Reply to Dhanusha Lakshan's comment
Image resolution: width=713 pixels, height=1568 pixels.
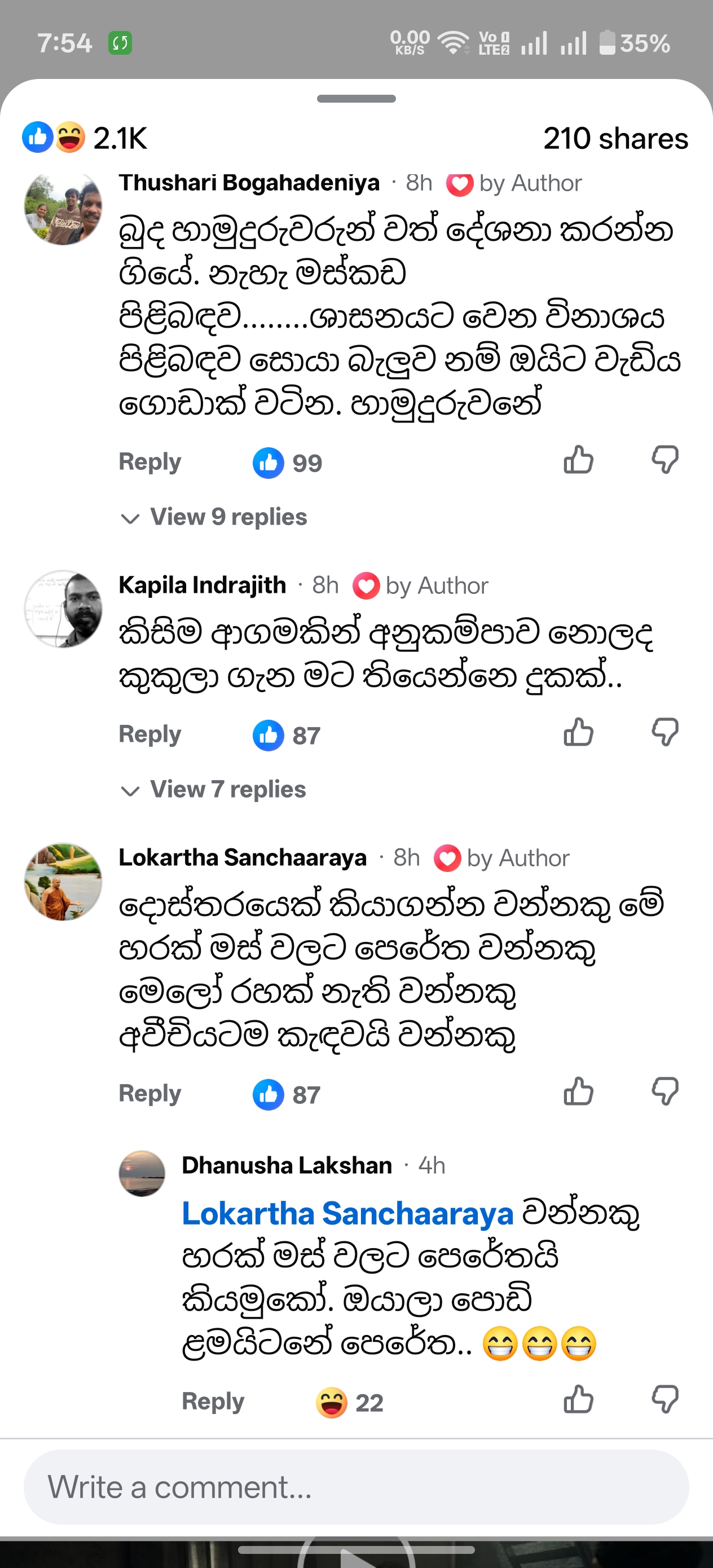click(213, 1401)
